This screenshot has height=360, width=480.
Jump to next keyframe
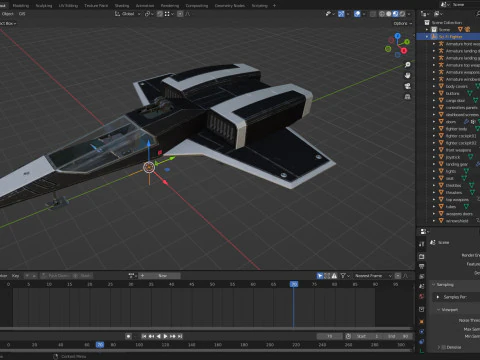173,336
